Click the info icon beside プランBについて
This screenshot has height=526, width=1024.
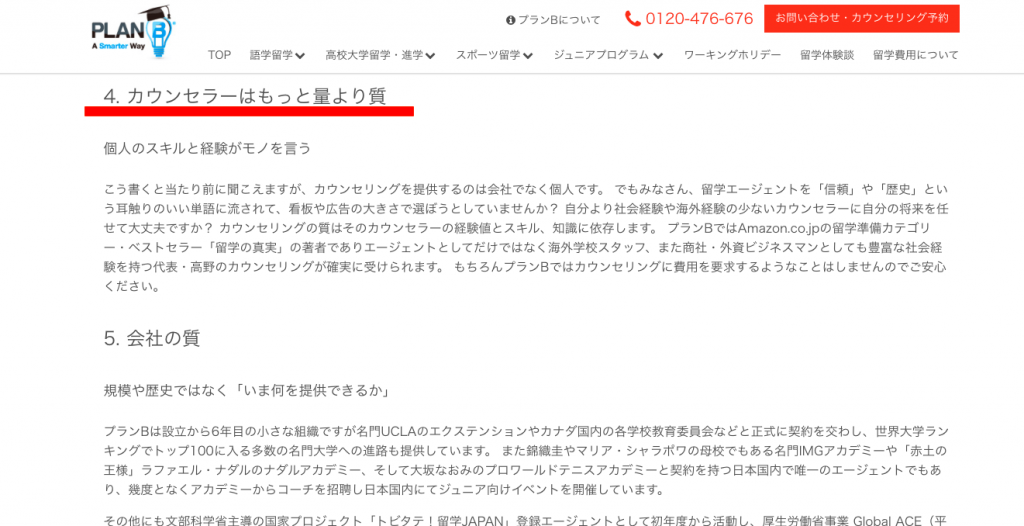(x=511, y=20)
